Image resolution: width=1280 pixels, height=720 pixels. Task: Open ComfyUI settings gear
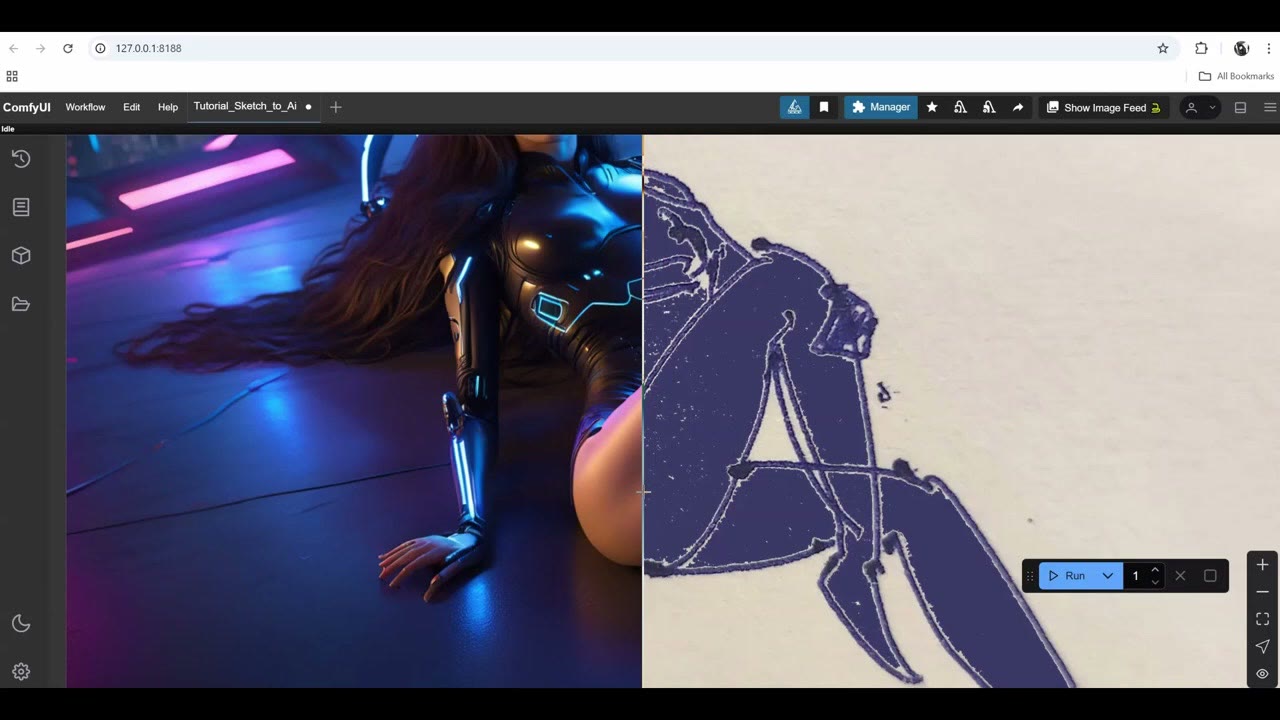21,672
